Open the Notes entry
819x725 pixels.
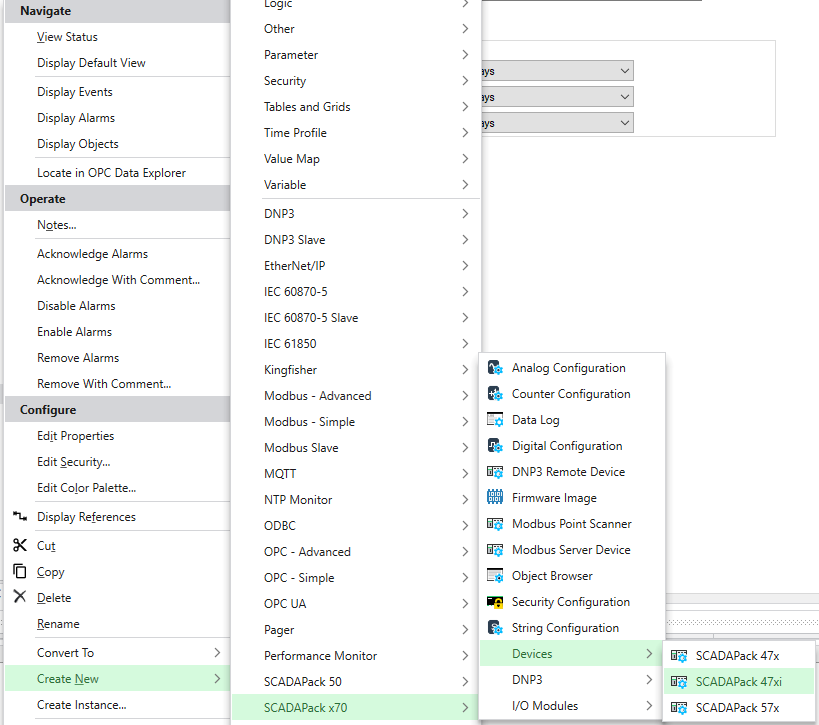click(x=57, y=225)
